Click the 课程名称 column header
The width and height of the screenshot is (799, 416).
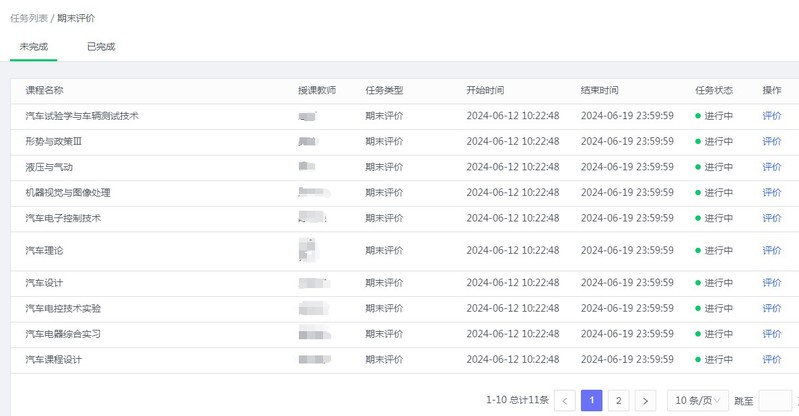coord(45,90)
